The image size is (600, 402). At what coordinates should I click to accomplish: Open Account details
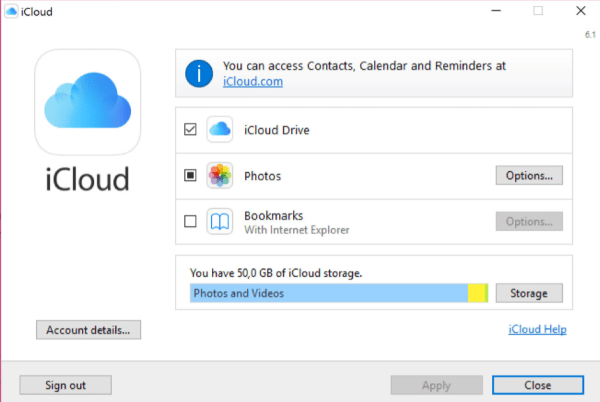(88, 329)
